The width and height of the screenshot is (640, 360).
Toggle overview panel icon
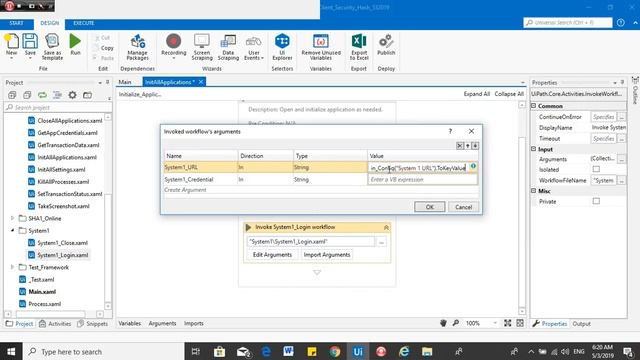point(520,323)
